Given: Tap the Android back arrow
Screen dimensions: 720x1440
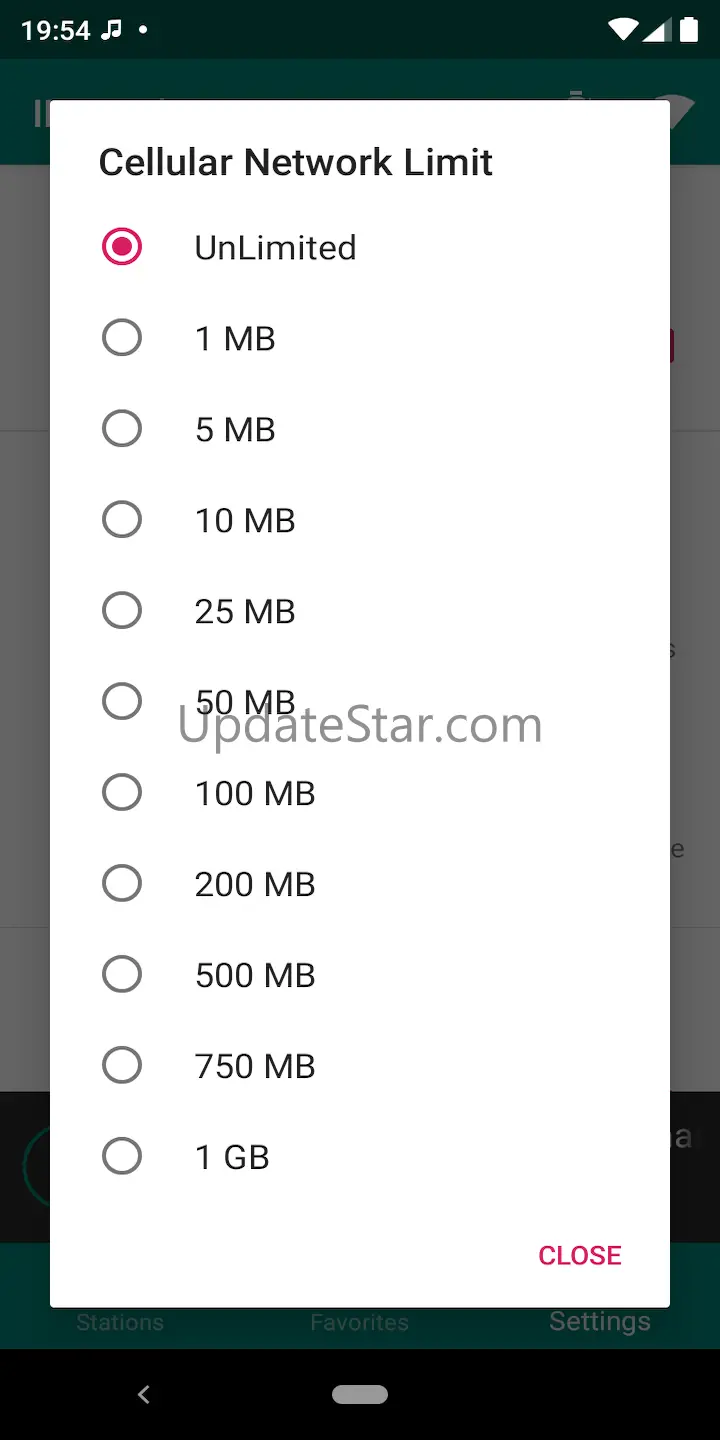Looking at the screenshot, I should coord(144,1394).
